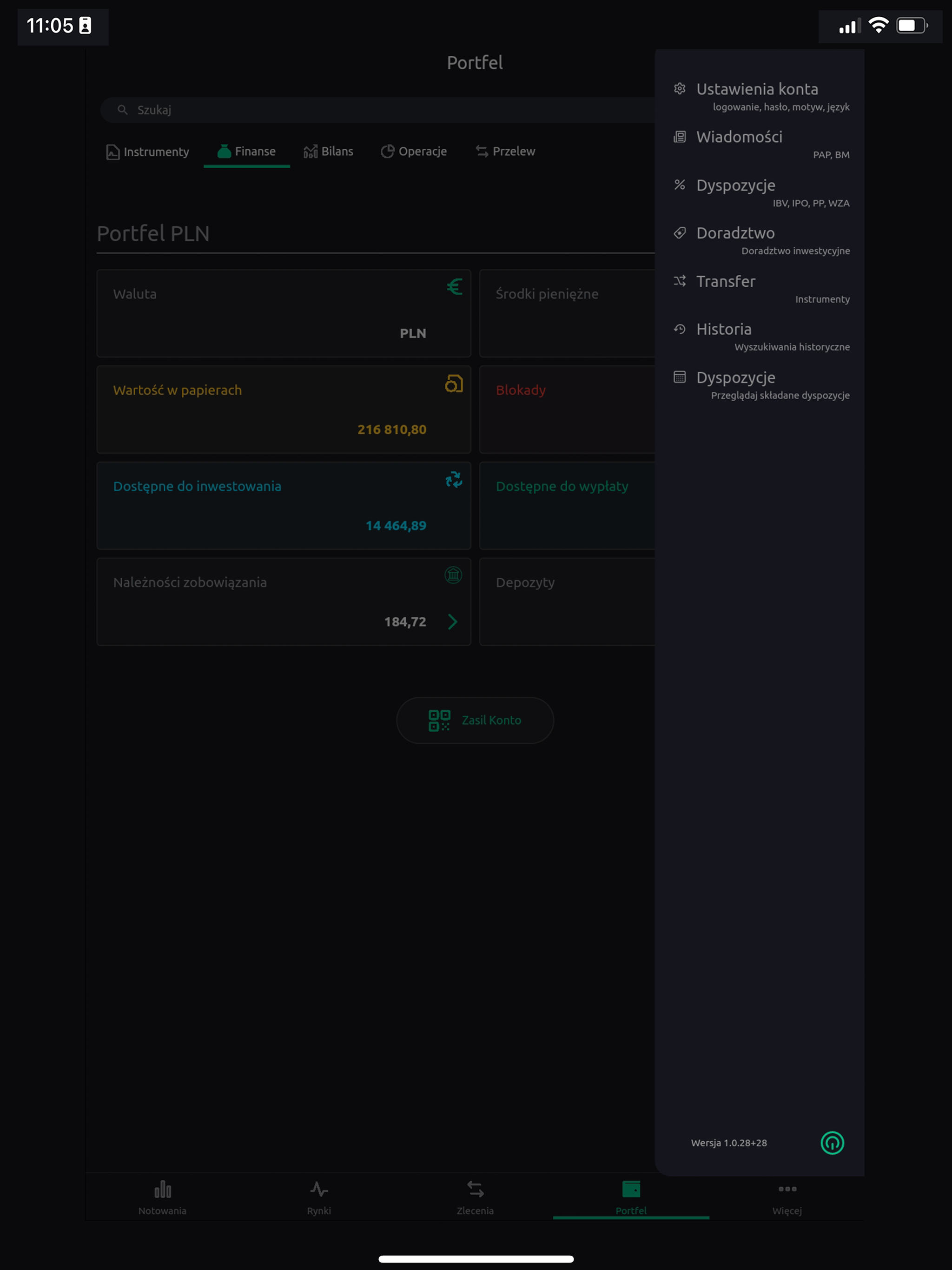Tap the Wi-Fi status icon
The image size is (952, 1270).
(x=879, y=25)
